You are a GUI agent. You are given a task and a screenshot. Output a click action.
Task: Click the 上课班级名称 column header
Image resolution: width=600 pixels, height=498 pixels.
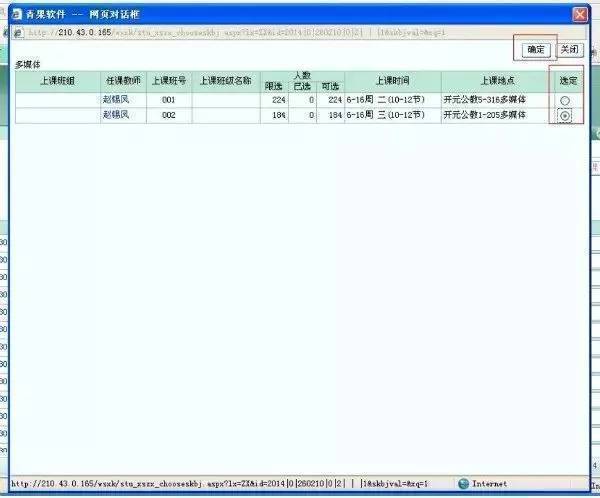click(226, 81)
